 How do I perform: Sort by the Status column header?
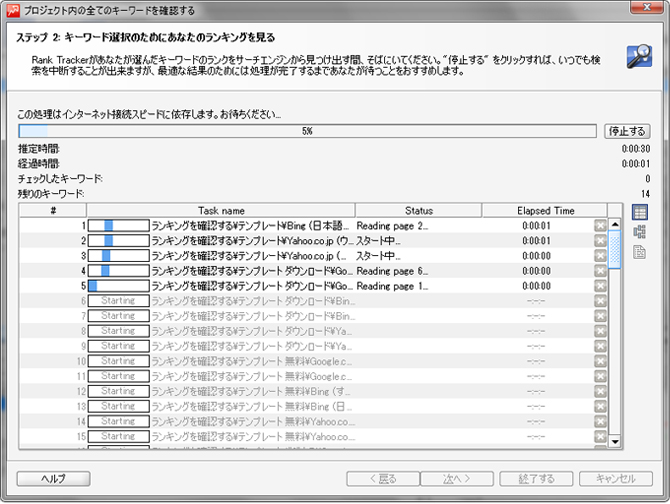coord(419,211)
